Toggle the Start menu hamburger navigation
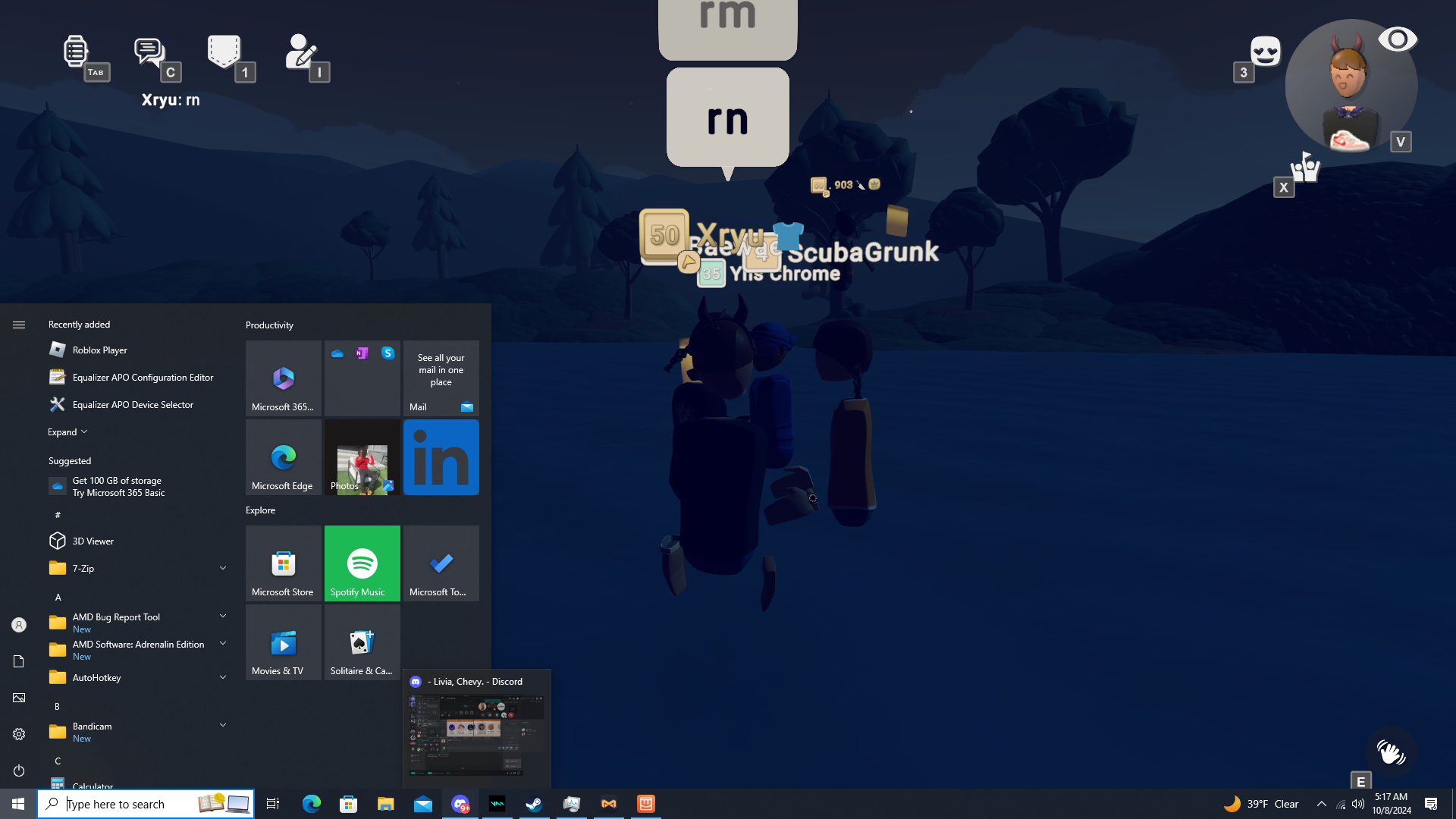This screenshot has width=1456, height=819. click(19, 325)
